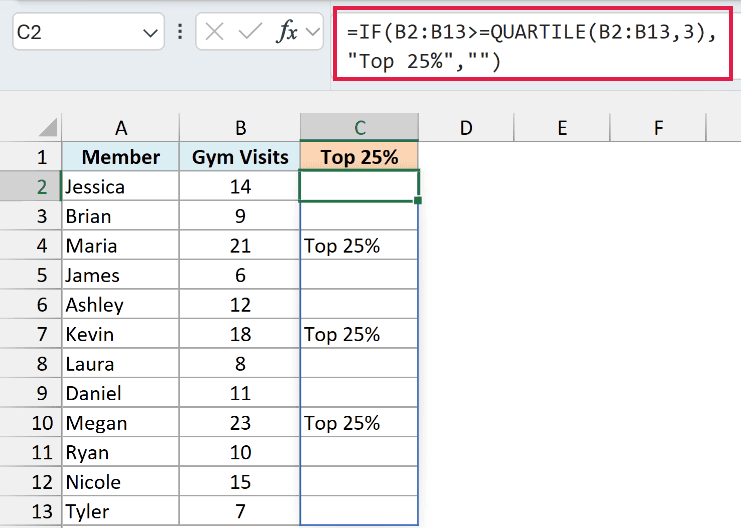Image resolution: width=741 pixels, height=528 pixels.
Task: Open the Insert Function fx icon
Action: tap(287, 32)
